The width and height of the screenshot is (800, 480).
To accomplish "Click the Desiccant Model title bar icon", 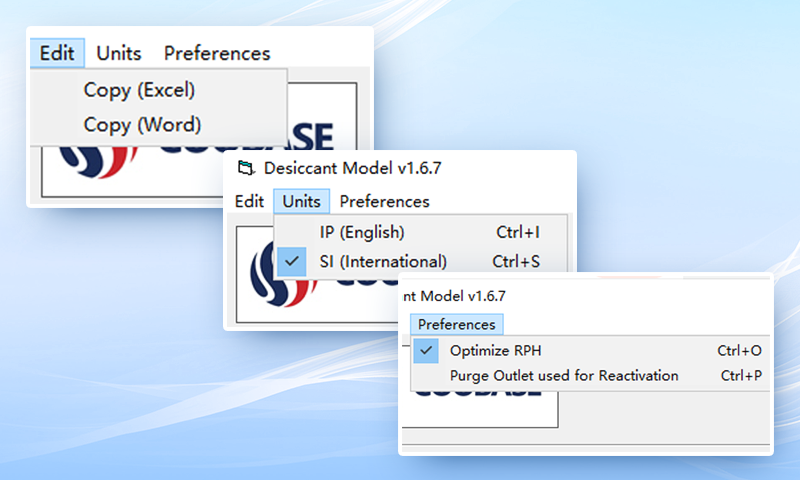I will click(243, 168).
